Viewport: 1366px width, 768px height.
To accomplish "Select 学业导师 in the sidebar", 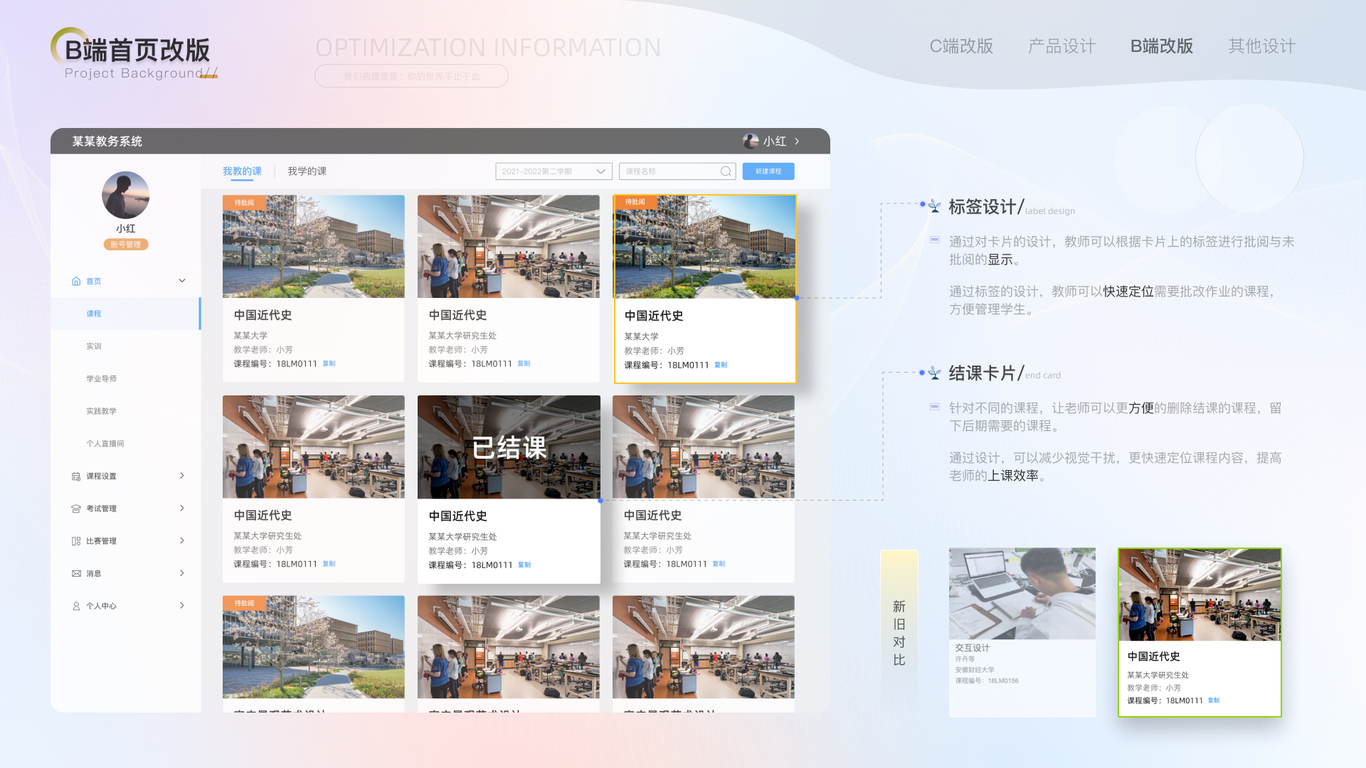I will 101,379.
